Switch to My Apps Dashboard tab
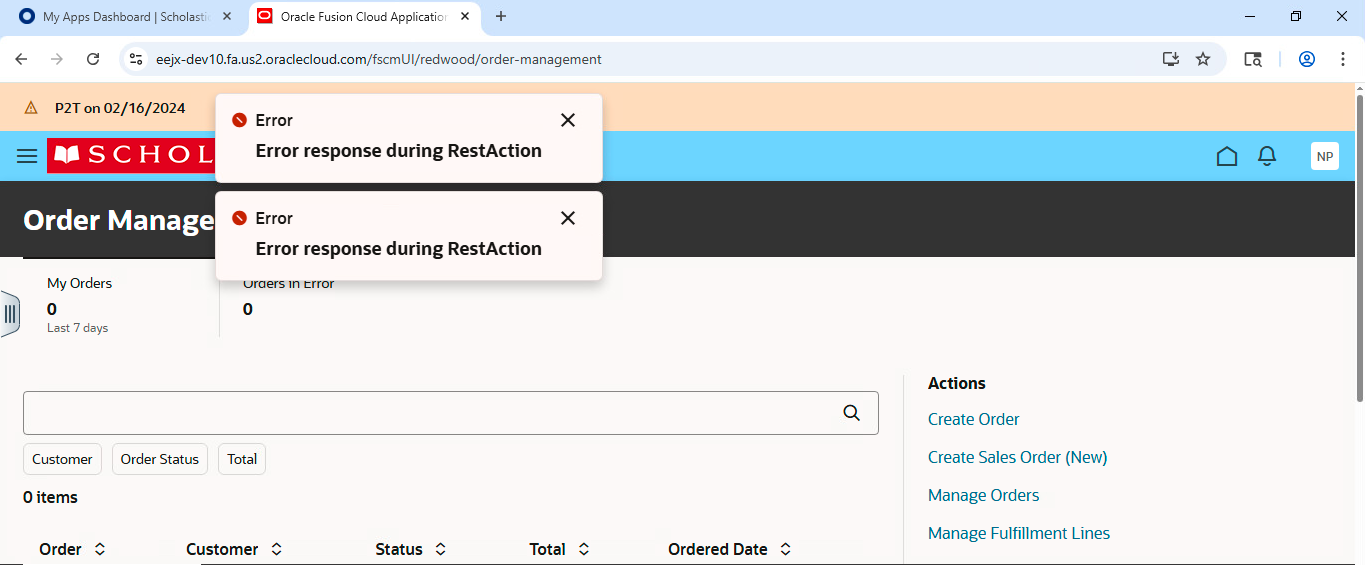The image size is (1365, 565). (125, 17)
